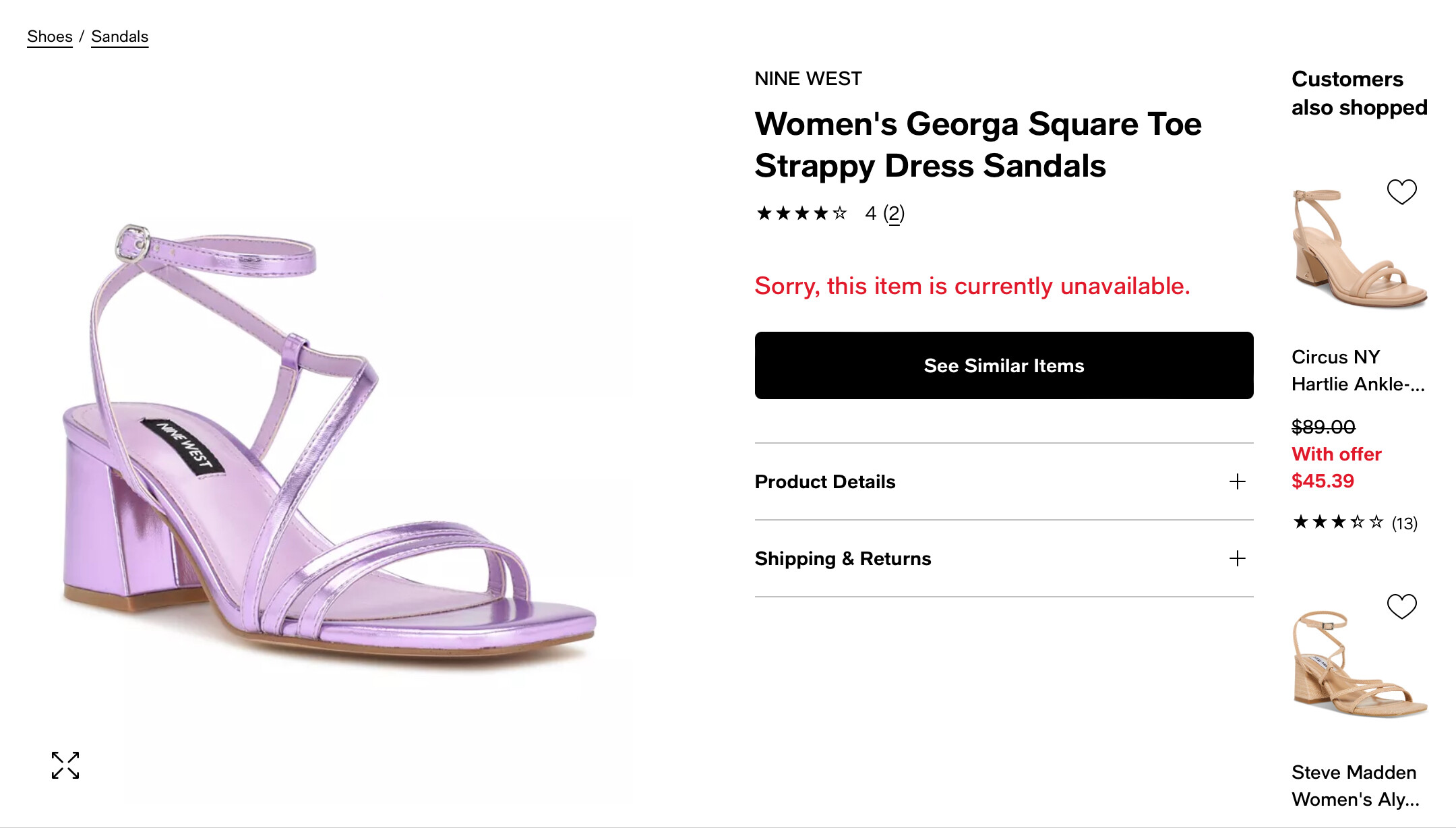Click the plus icon beside Shipping & Returns
This screenshot has width=1456, height=828.
pos(1237,558)
